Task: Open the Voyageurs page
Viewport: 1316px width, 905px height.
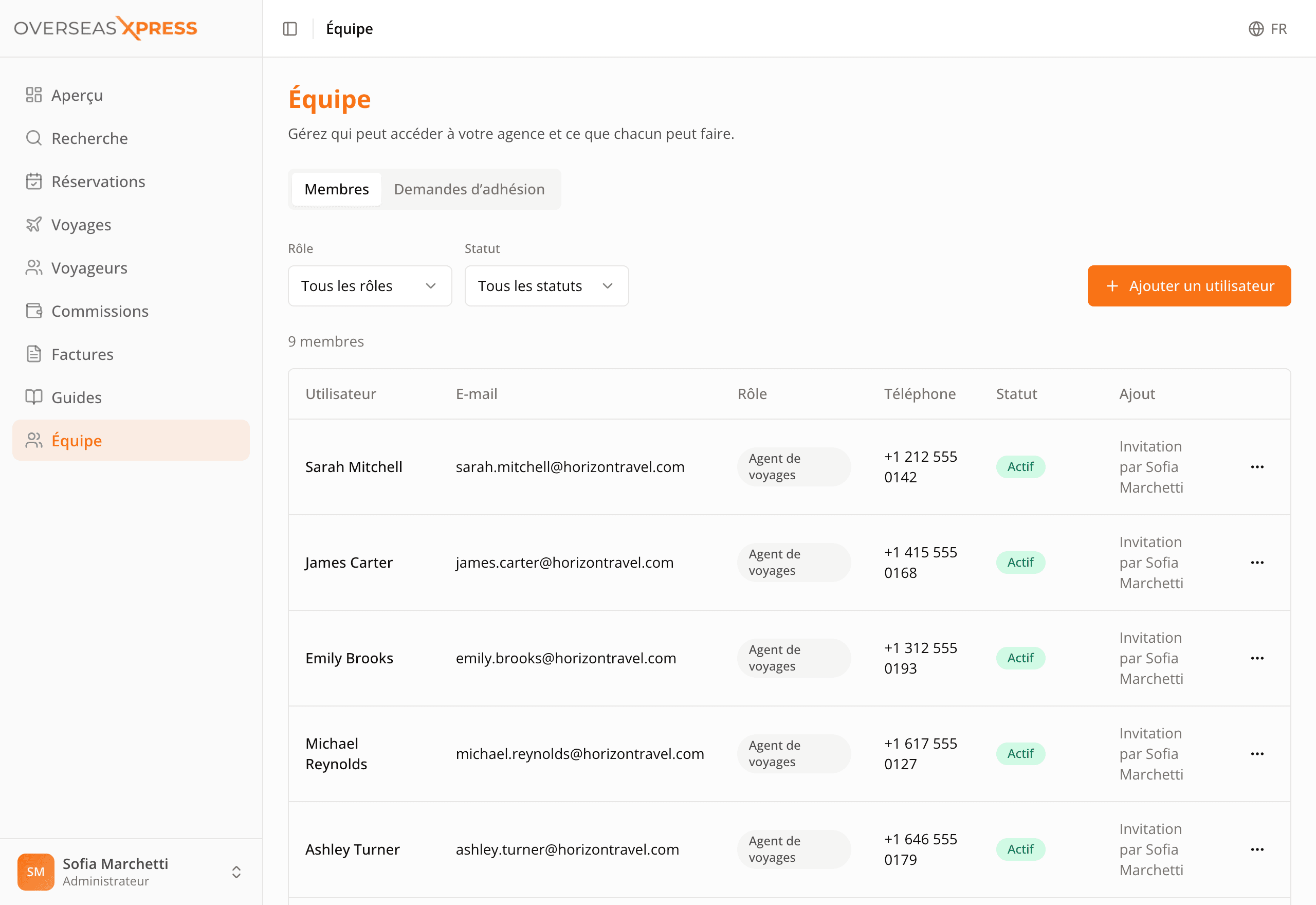Action: pyautogui.click(x=131, y=268)
